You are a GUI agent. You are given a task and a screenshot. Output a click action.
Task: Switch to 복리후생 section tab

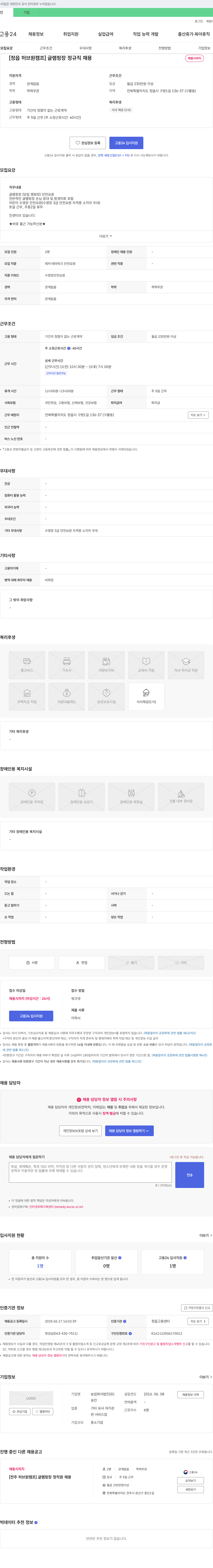point(125,48)
